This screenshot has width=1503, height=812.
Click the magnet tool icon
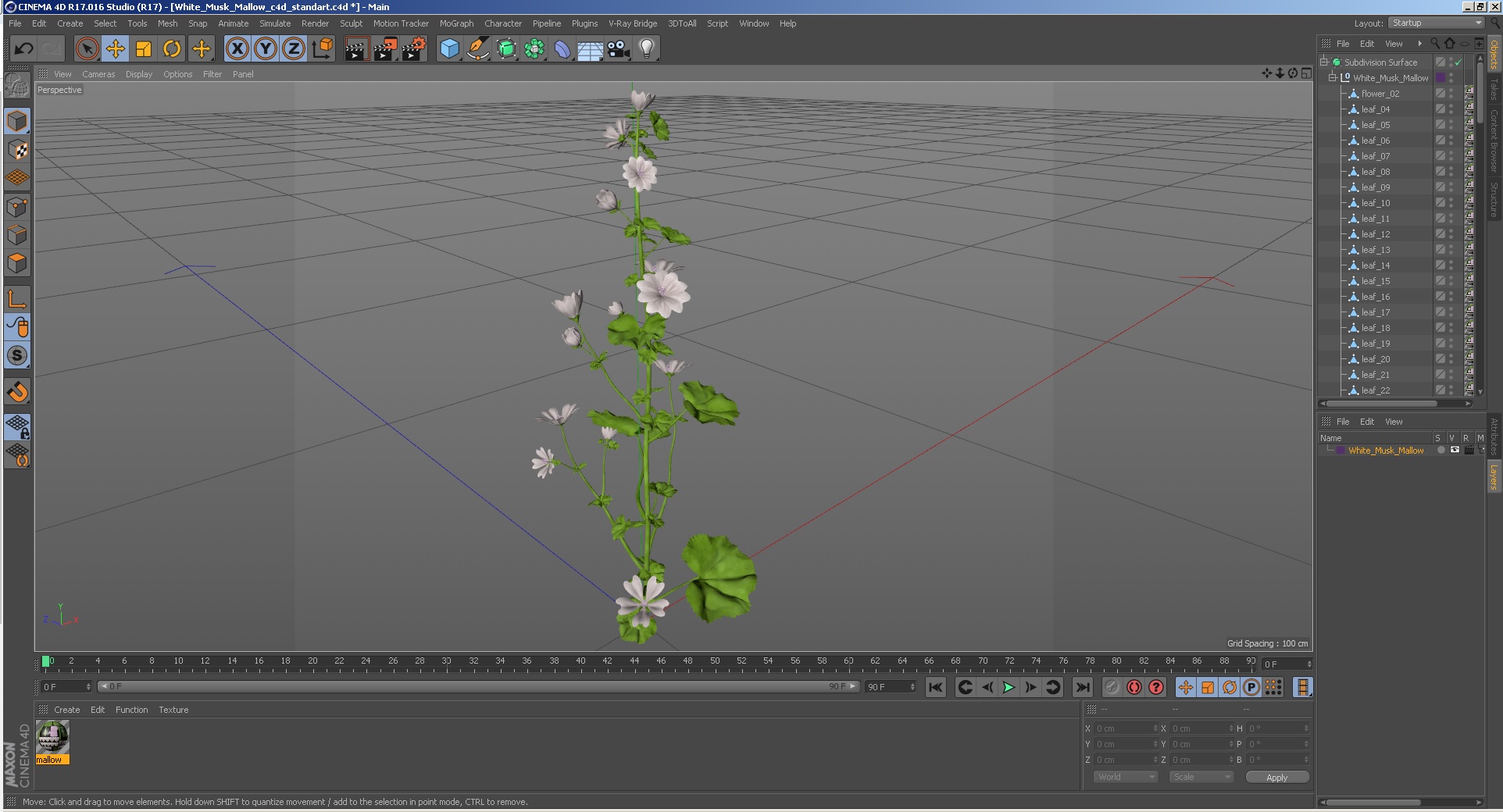point(17,391)
